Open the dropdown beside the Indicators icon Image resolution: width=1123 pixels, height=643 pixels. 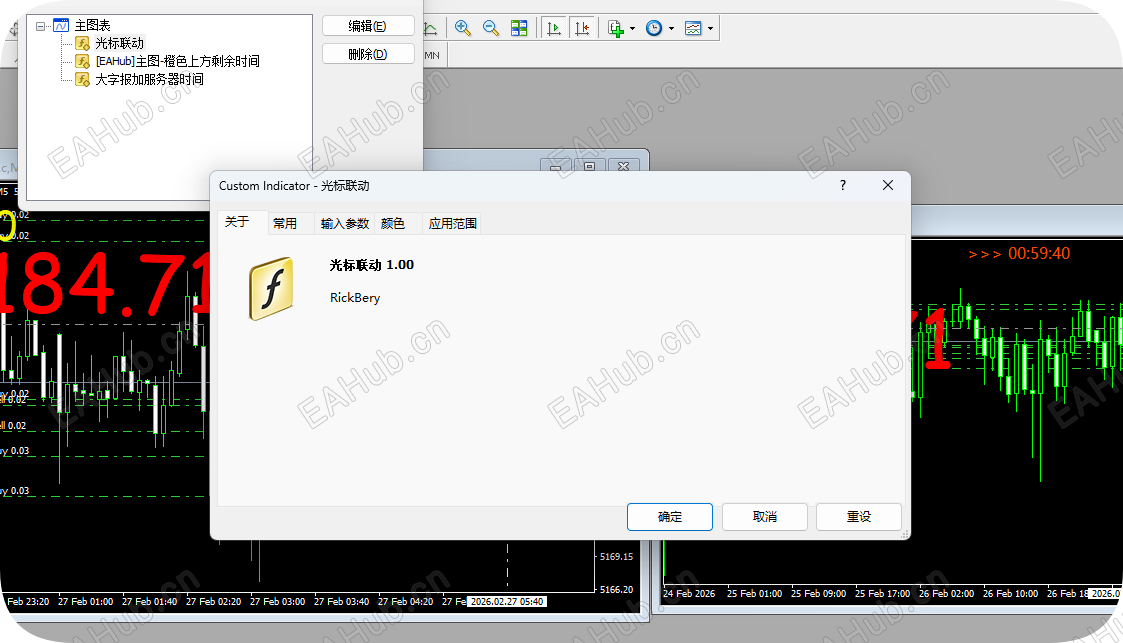pos(709,27)
